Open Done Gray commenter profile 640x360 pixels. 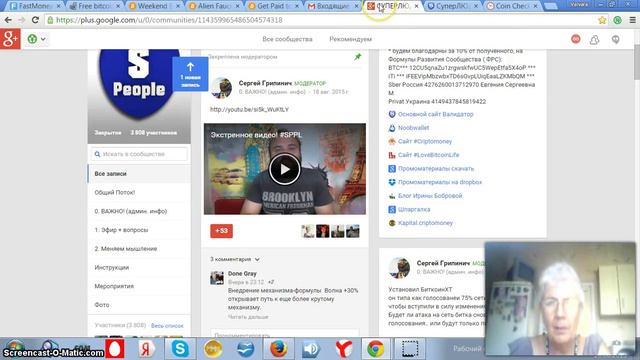click(x=242, y=273)
